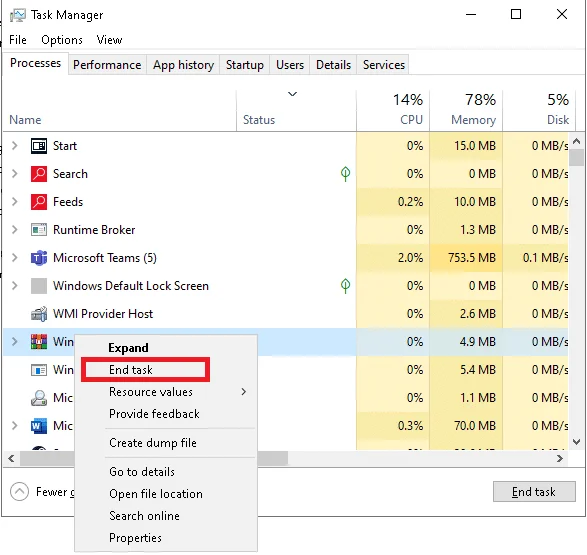Viewport: 587px width, 555px height.
Task: Click the sort chevron above the Status column
Action: [292, 94]
